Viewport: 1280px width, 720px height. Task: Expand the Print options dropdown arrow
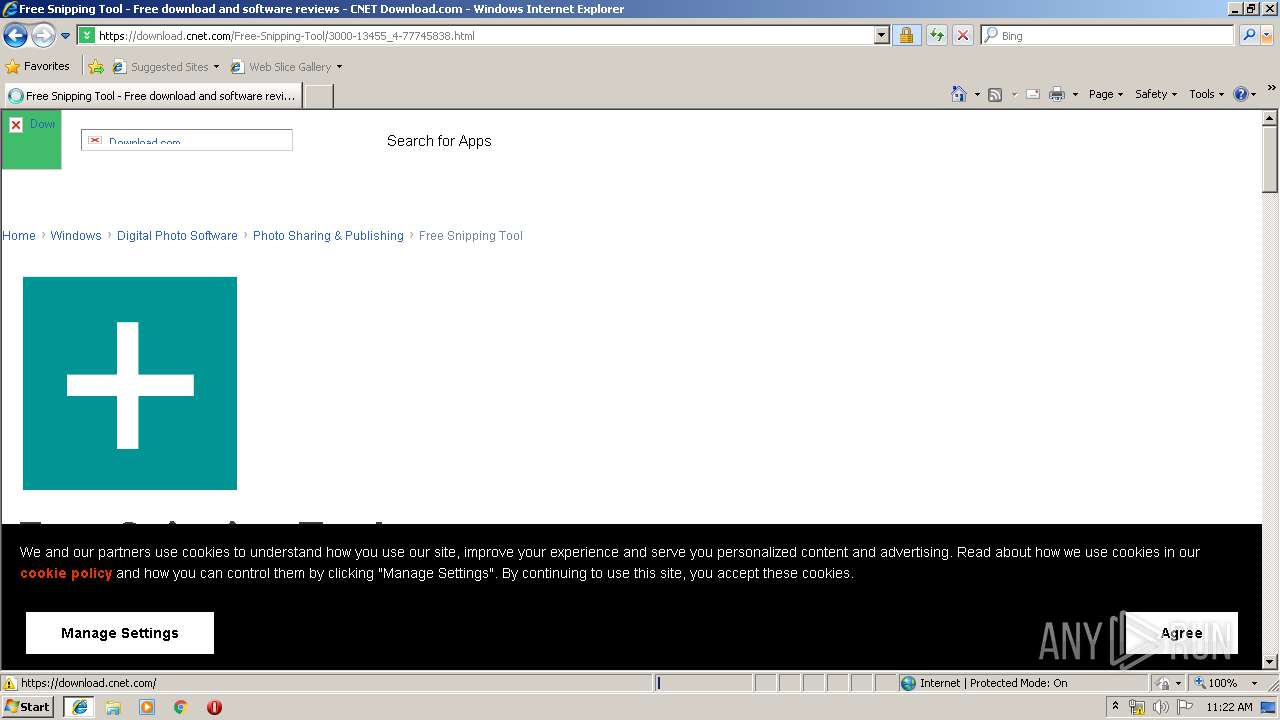[1075, 94]
